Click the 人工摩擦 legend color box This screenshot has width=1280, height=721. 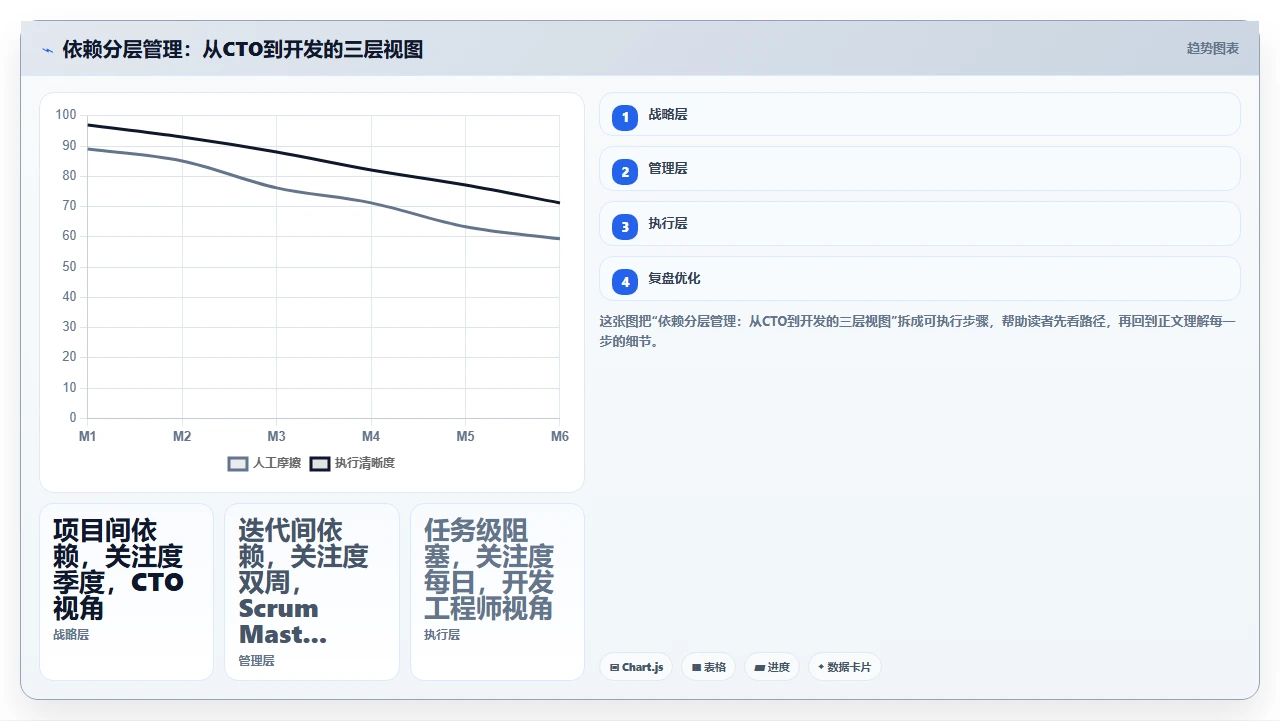(x=238, y=463)
